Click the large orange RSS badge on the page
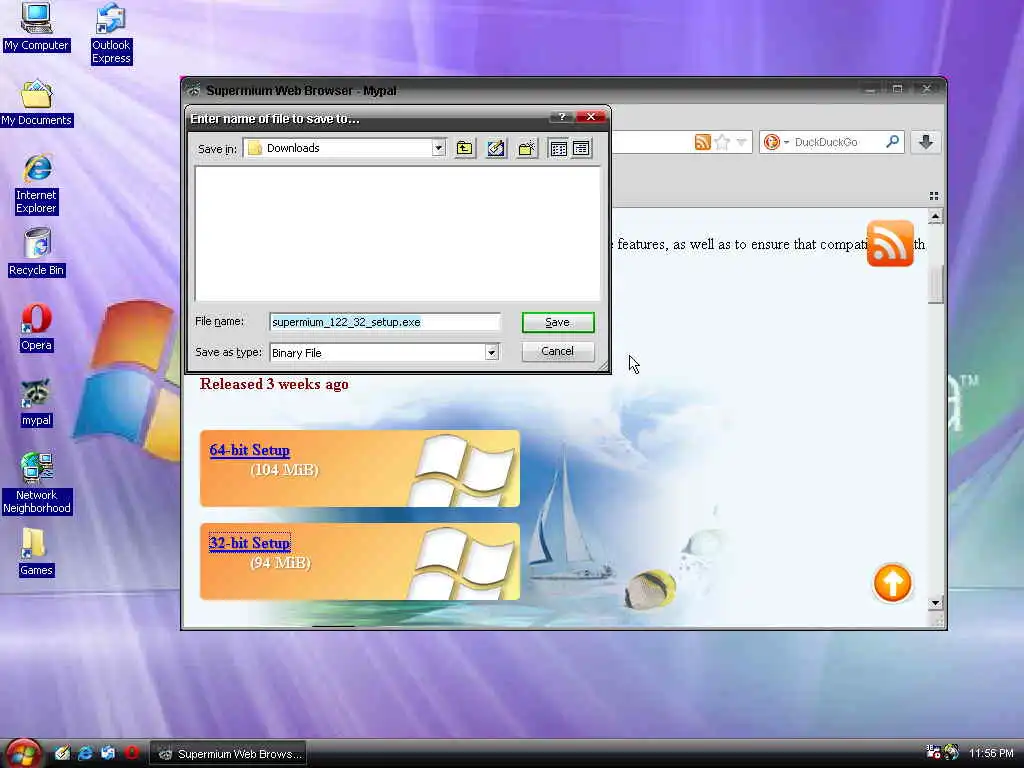The image size is (1024, 768). click(x=889, y=243)
